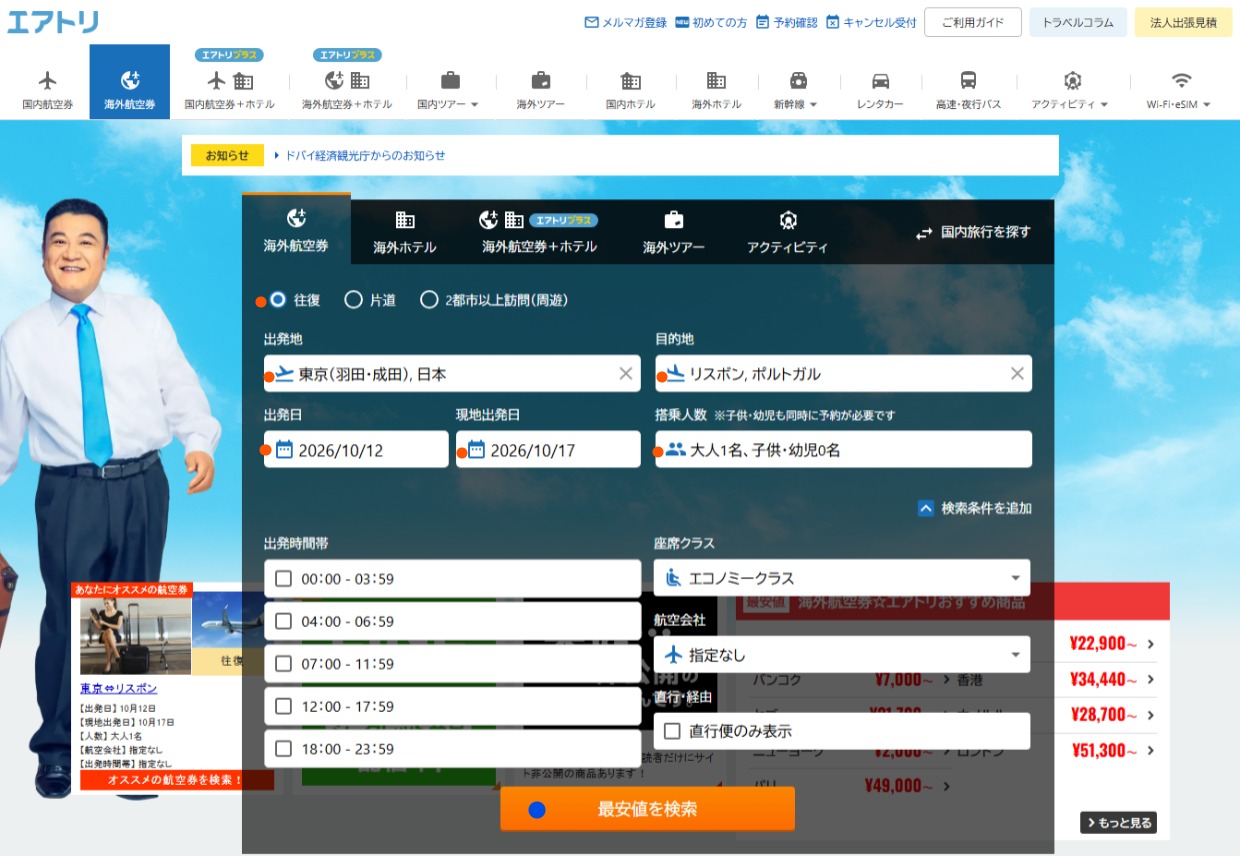Open 法人出張見積 button
1240x856 pixels.
tap(1183, 22)
